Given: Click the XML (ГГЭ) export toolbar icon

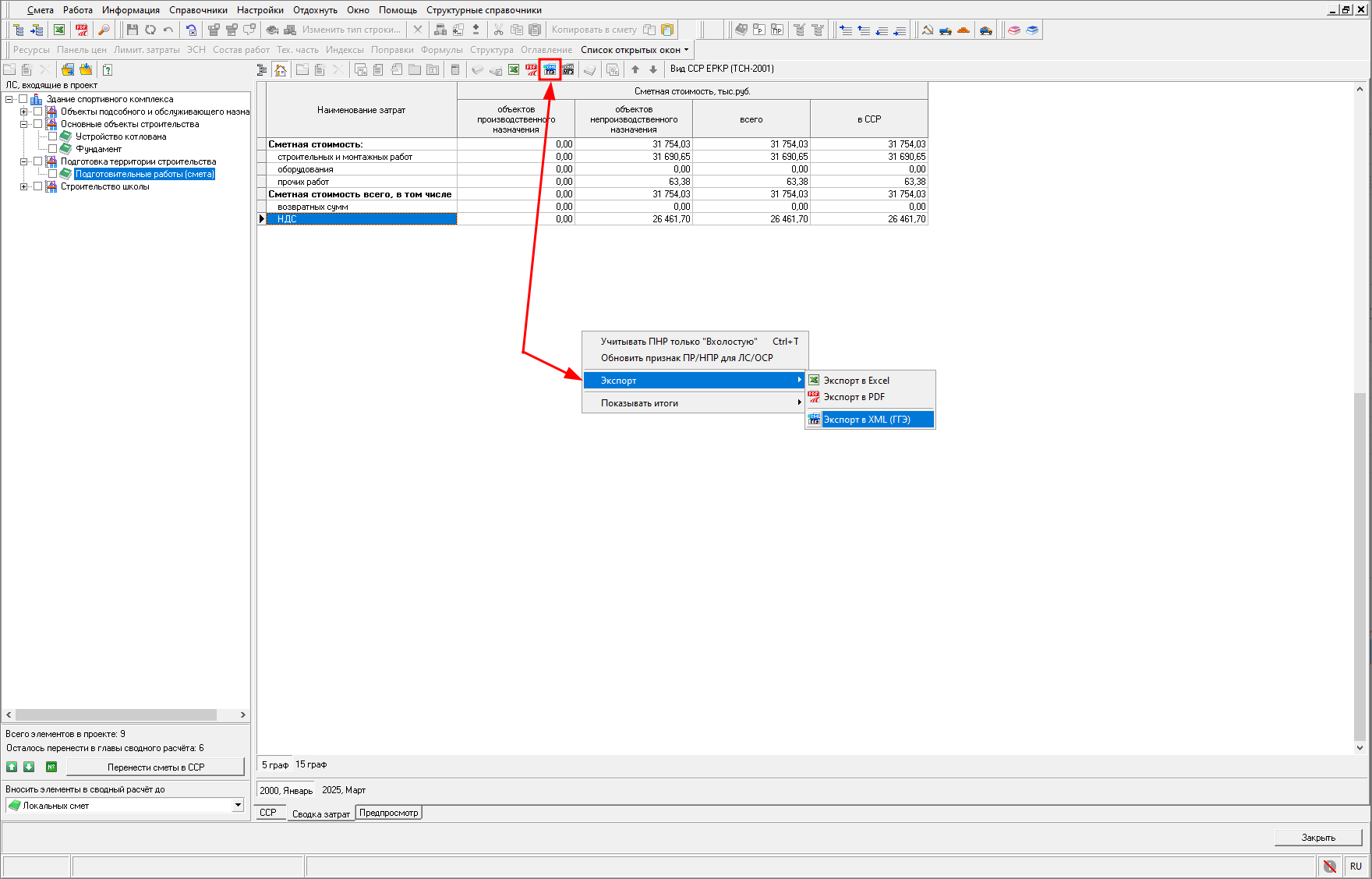Looking at the screenshot, I should [x=550, y=69].
